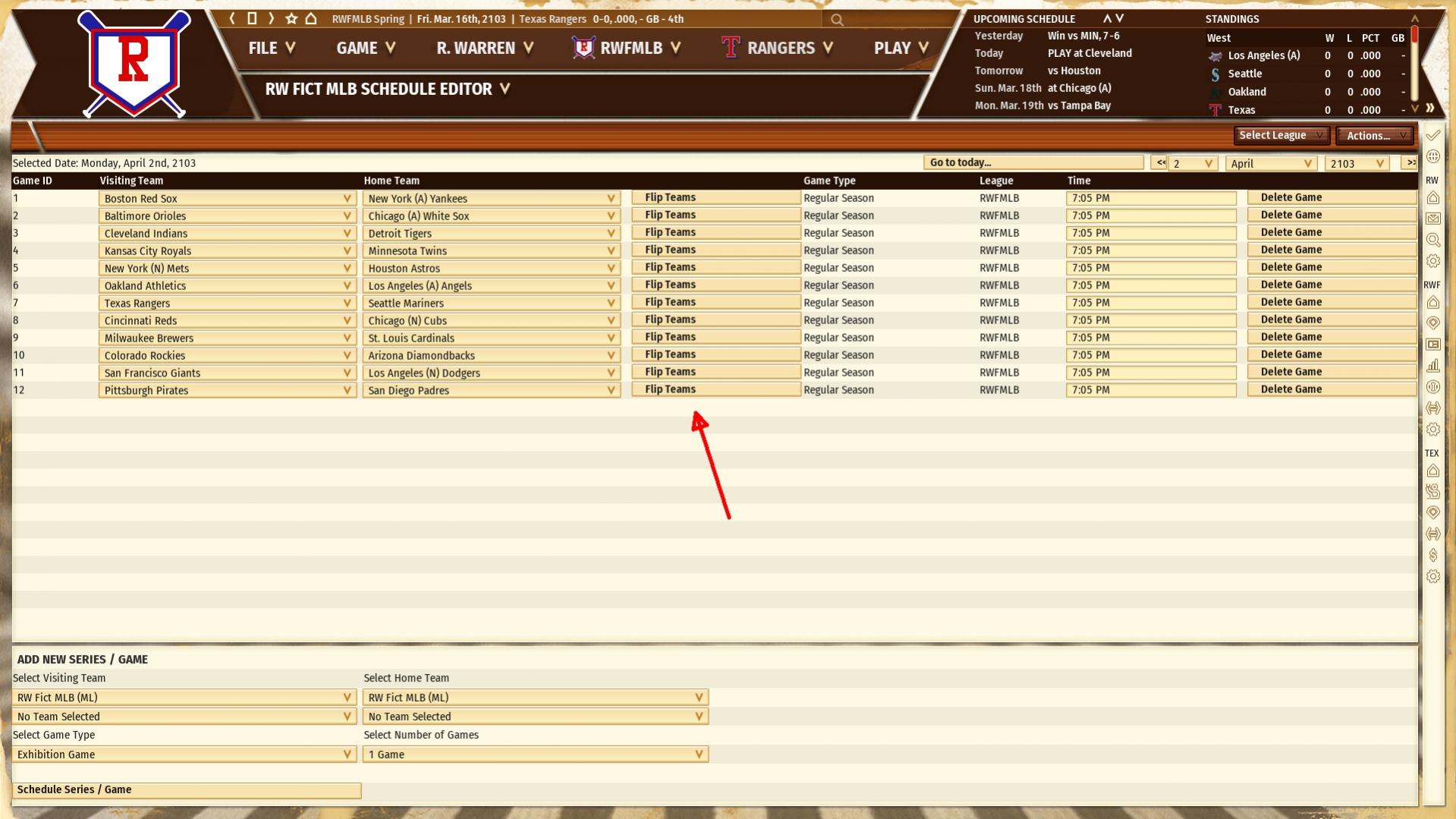Click the magnifier icon in top search box
The width and height of the screenshot is (1456, 819).
point(837,20)
